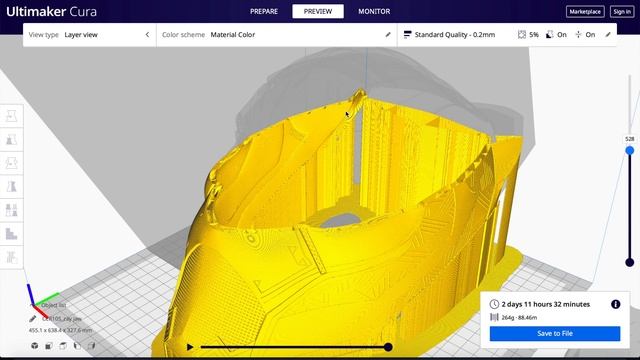
Task: Click the Sign in button
Action: (622, 11)
